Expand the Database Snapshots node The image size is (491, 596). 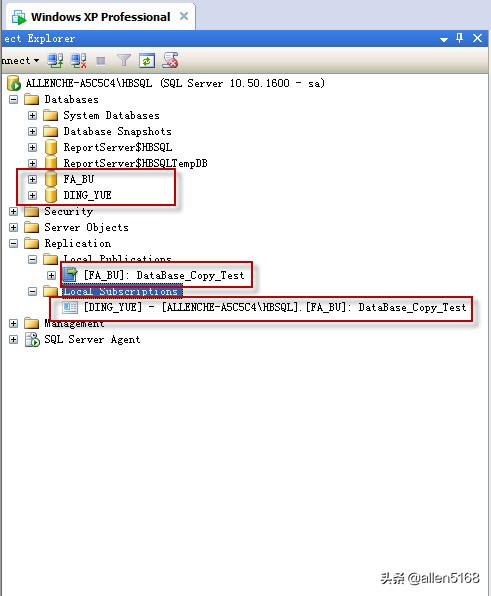33,132
